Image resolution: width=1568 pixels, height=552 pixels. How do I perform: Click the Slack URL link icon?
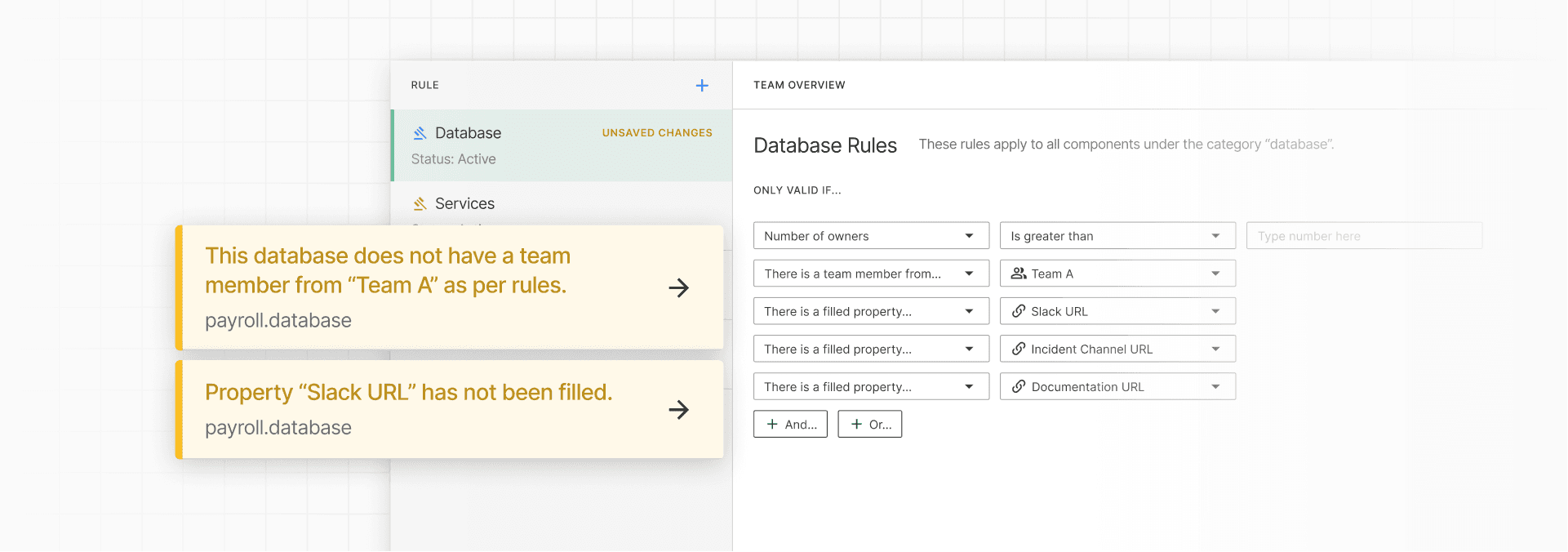pos(1019,311)
